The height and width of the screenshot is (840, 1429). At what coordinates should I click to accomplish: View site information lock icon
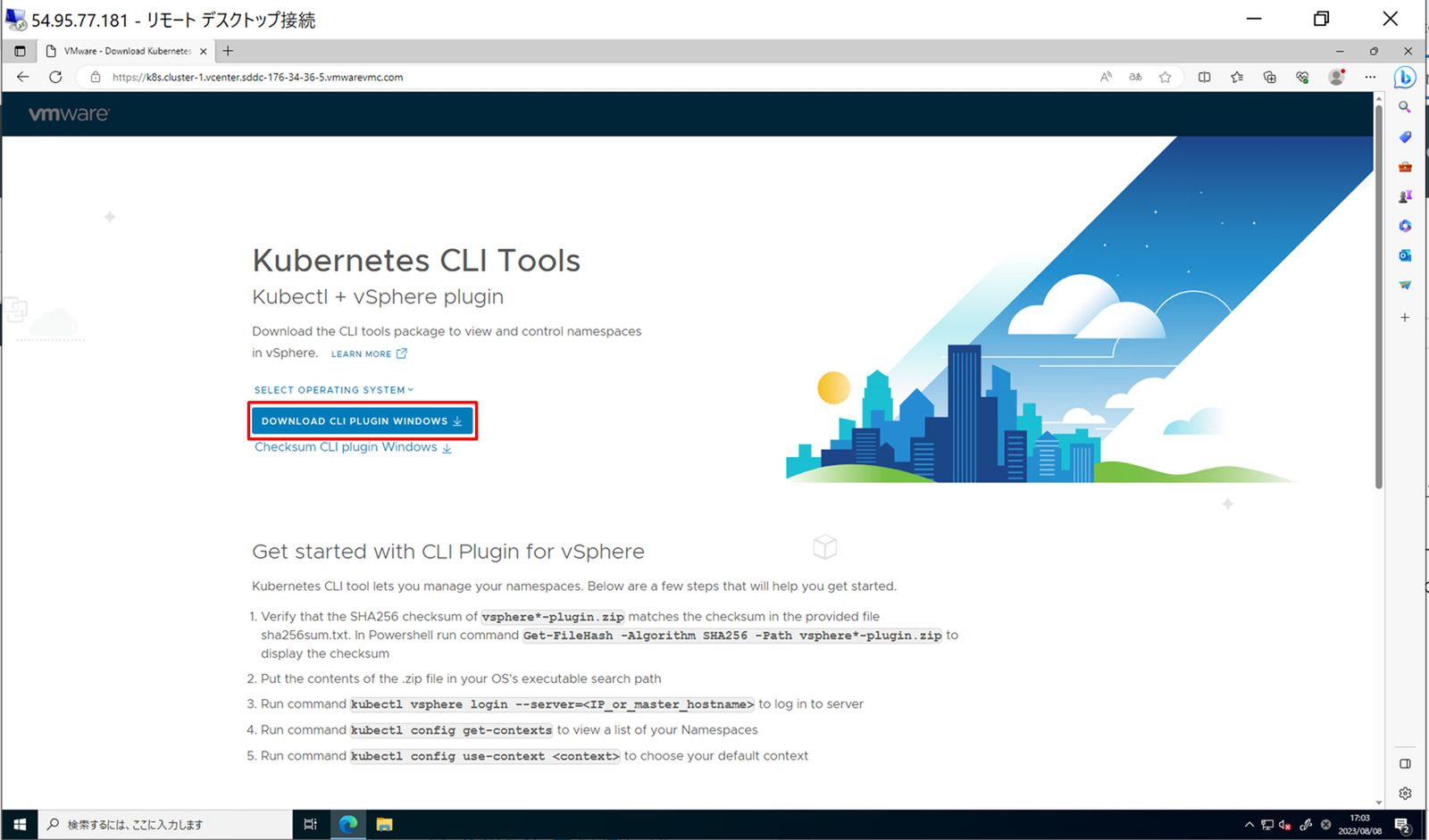96,77
